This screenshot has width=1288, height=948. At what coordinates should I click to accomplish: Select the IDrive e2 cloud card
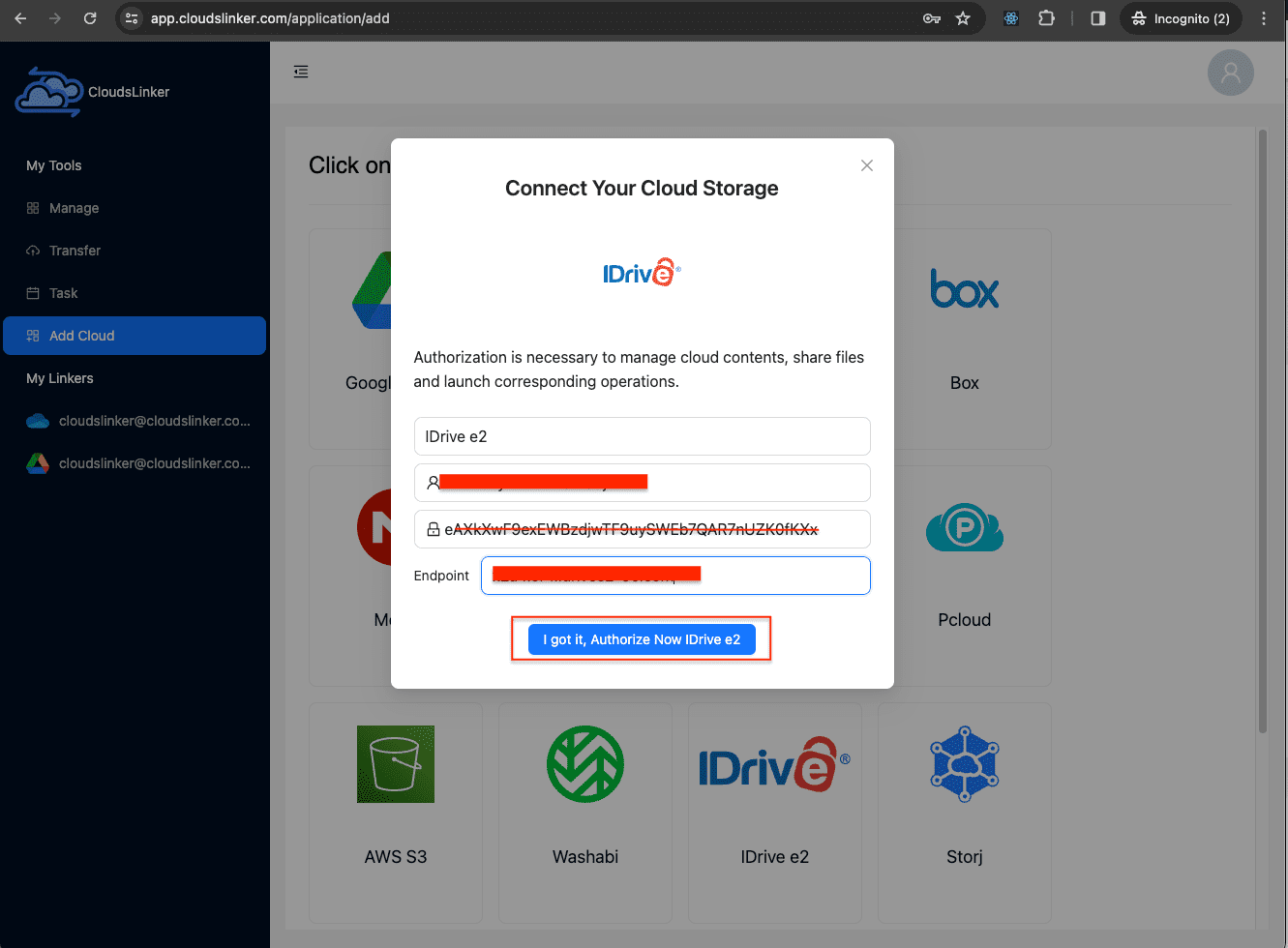[774, 813]
